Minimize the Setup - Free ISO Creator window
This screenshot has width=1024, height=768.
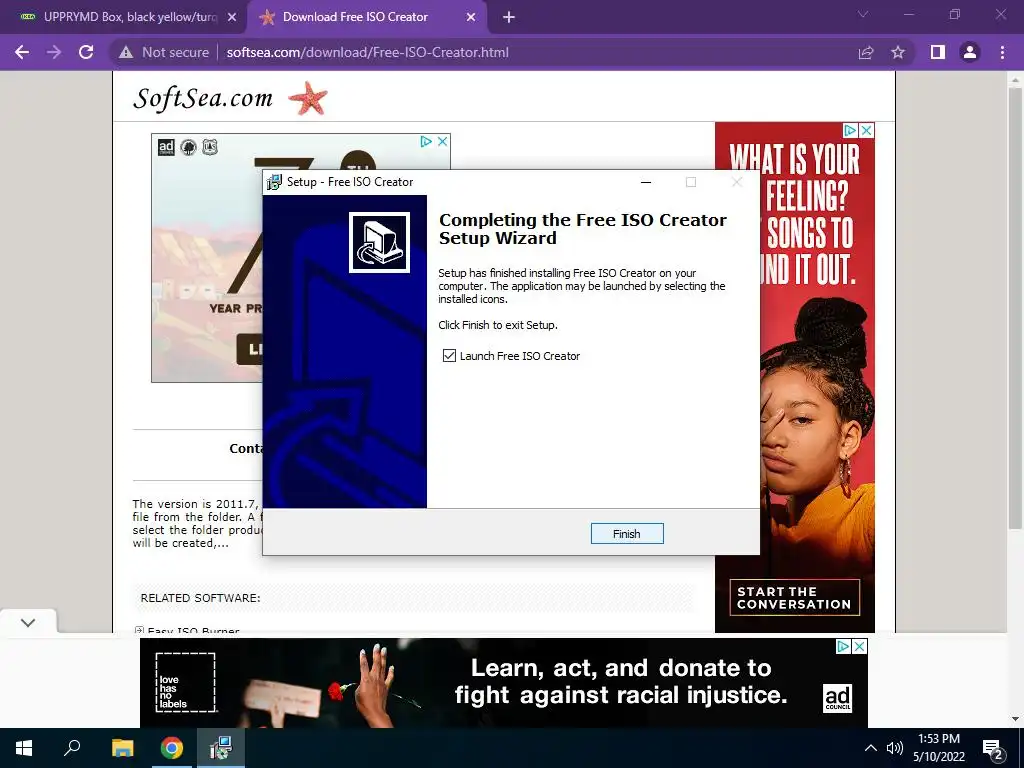click(646, 182)
